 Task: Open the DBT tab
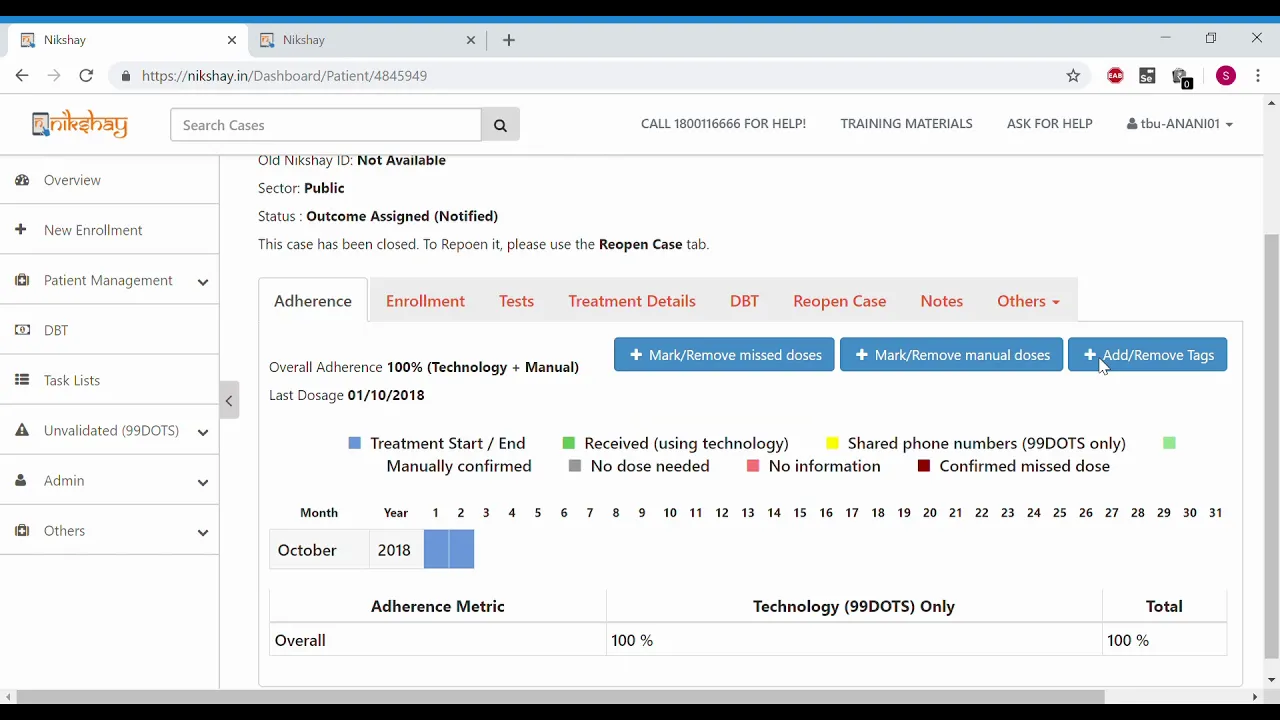click(x=744, y=301)
